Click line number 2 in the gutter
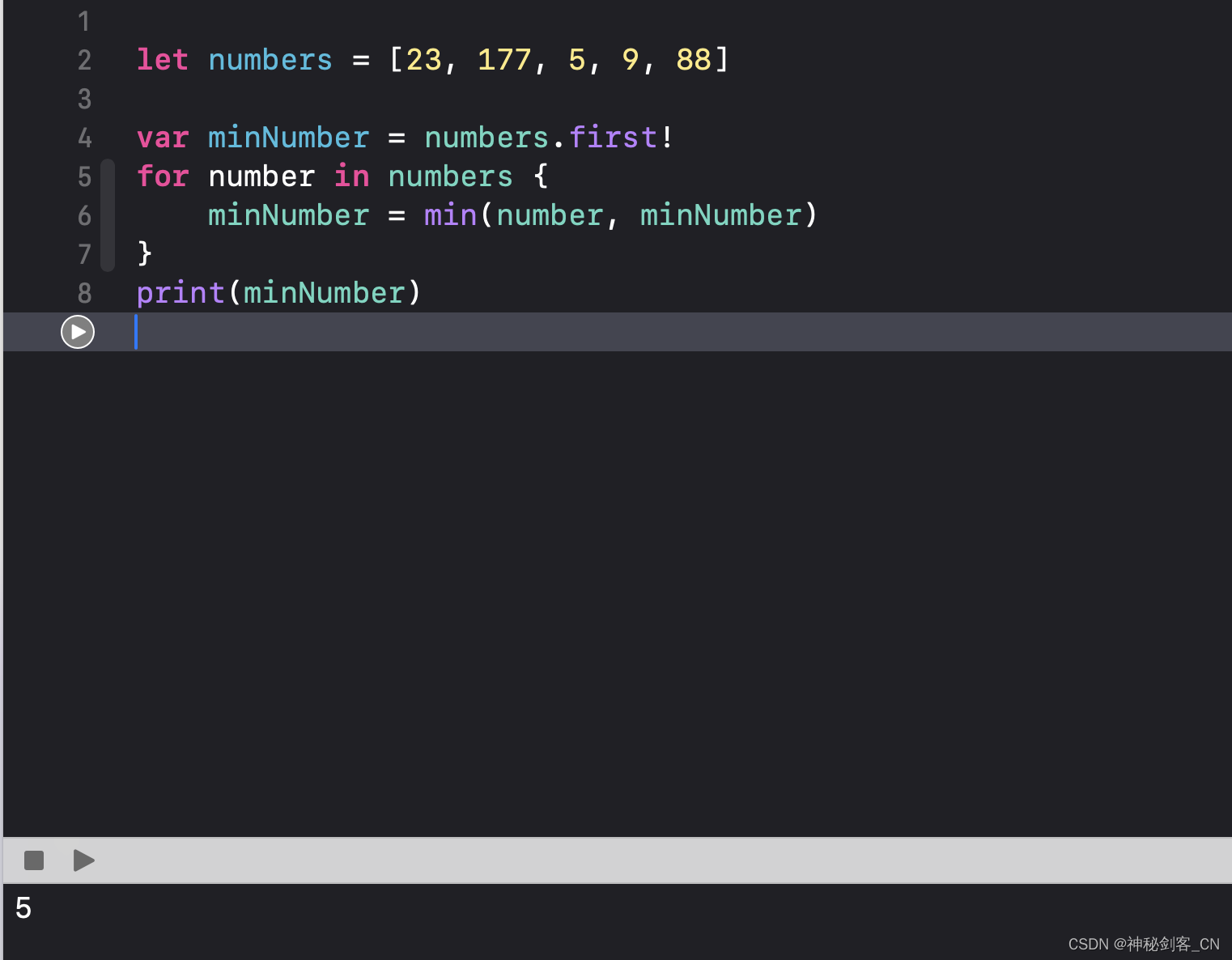The width and height of the screenshot is (1232, 960). (x=85, y=60)
